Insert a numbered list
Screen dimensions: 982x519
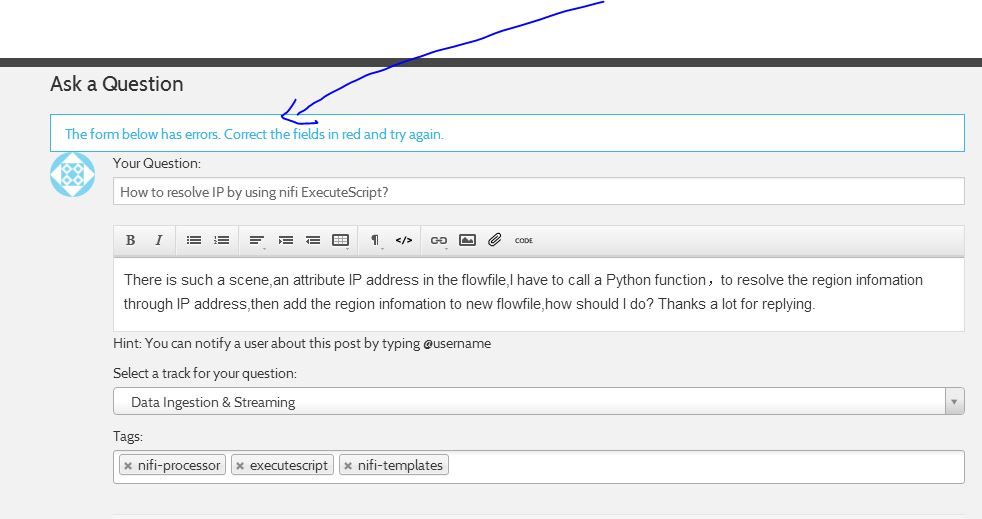pyautogui.click(x=222, y=240)
